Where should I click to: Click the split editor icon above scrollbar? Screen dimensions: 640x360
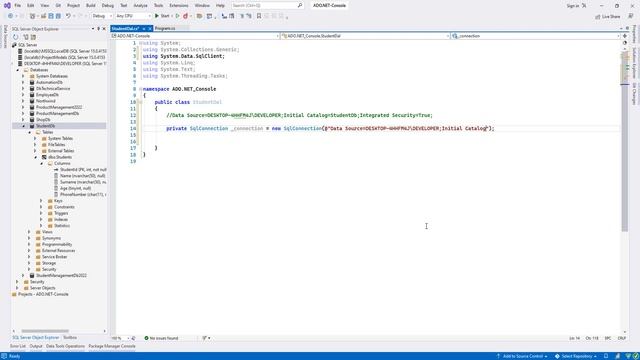(625, 36)
